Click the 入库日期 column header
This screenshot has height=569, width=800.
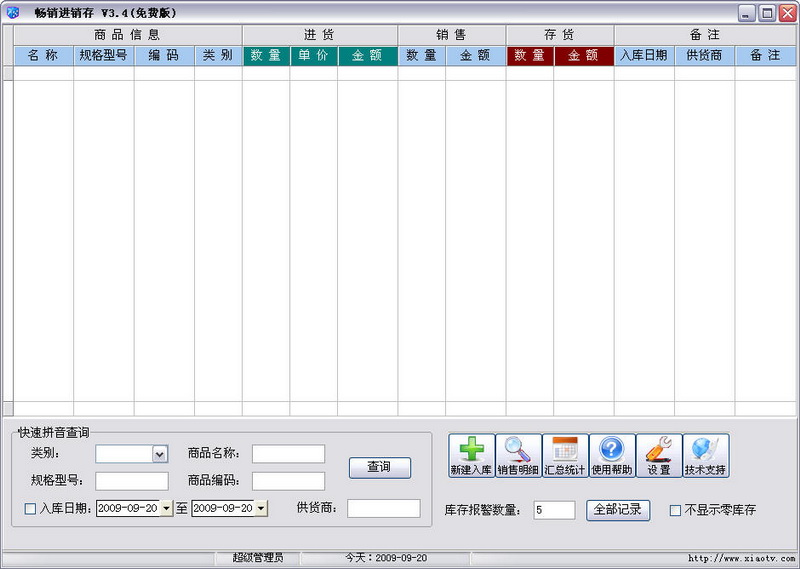tap(644, 56)
